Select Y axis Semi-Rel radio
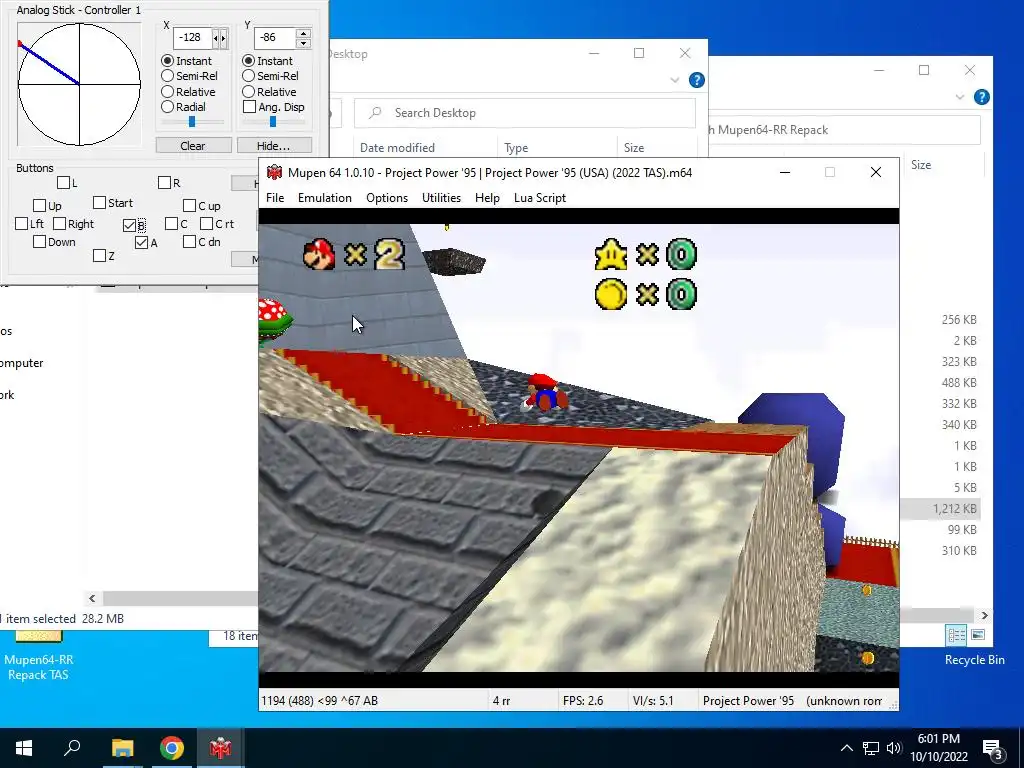Screen dimensions: 1024x768 coord(249,76)
